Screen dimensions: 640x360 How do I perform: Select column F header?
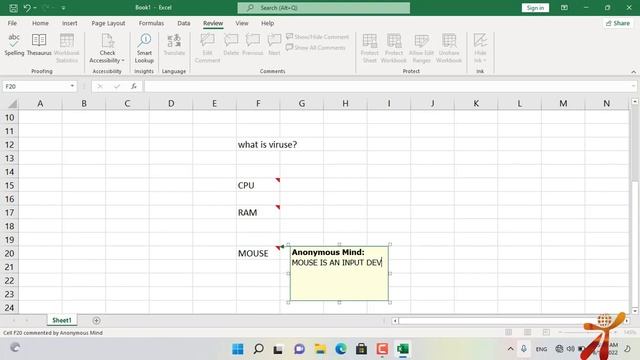pos(258,104)
